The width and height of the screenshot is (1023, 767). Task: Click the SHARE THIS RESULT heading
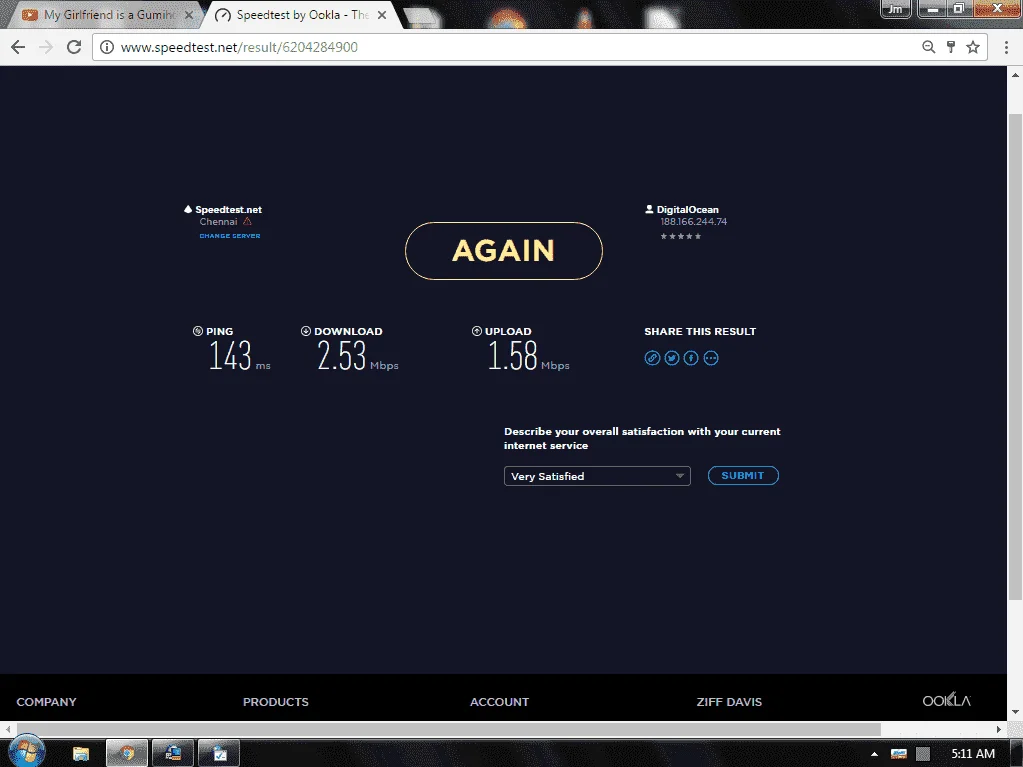pyautogui.click(x=700, y=331)
